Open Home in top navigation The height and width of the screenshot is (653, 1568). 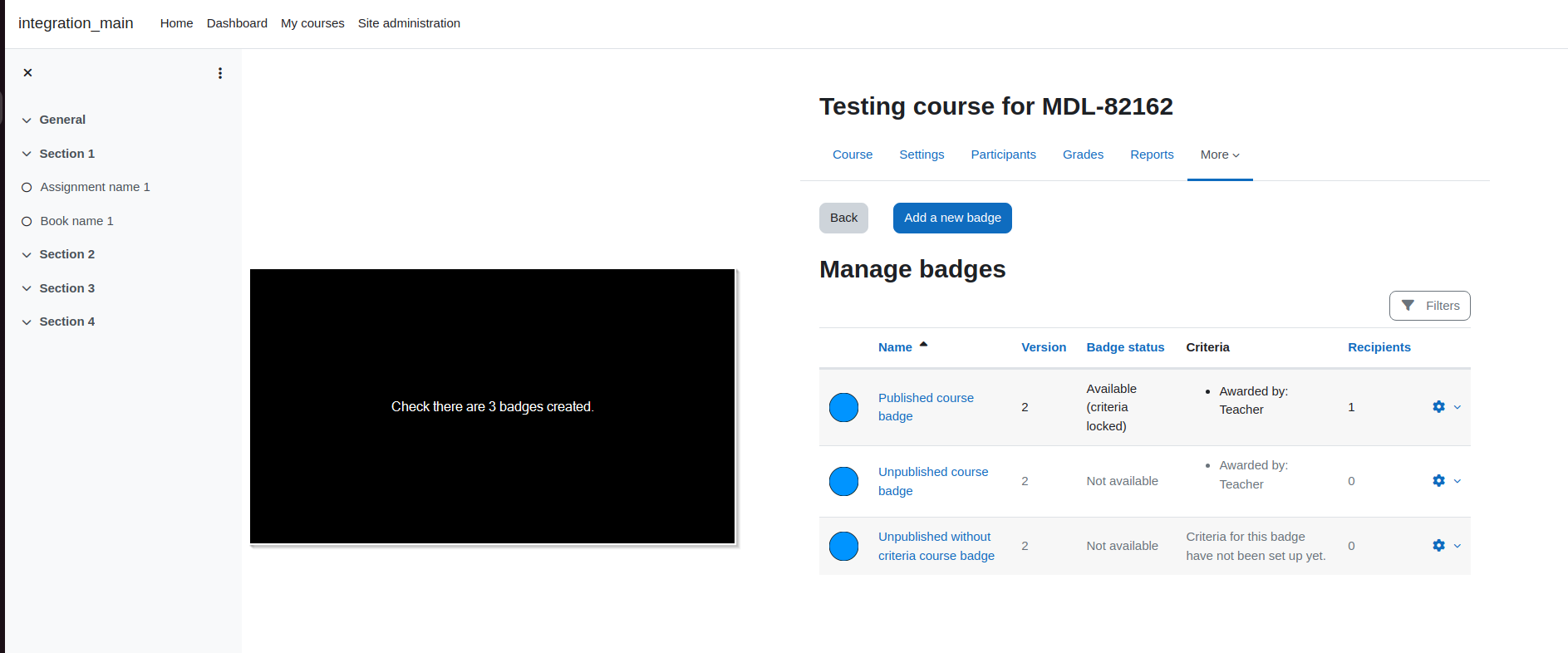point(176,23)
